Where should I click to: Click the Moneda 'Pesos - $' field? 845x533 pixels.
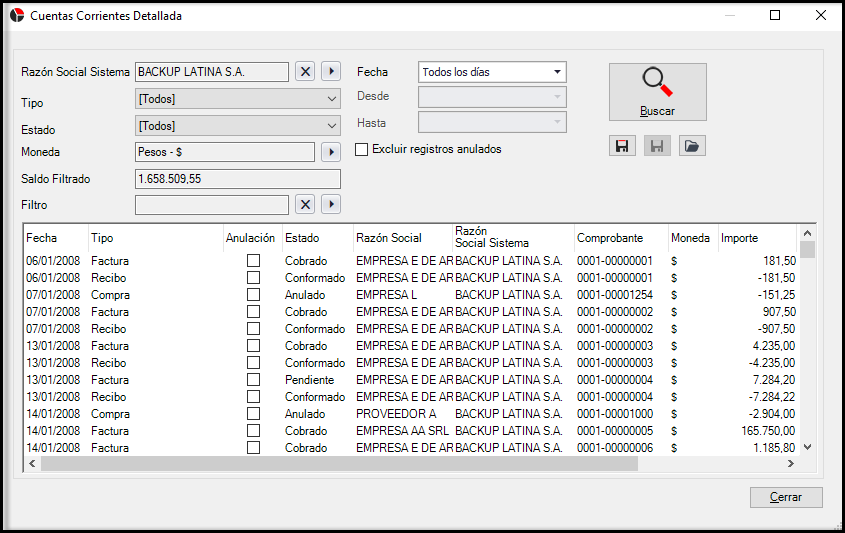click(x=225, y=152)
